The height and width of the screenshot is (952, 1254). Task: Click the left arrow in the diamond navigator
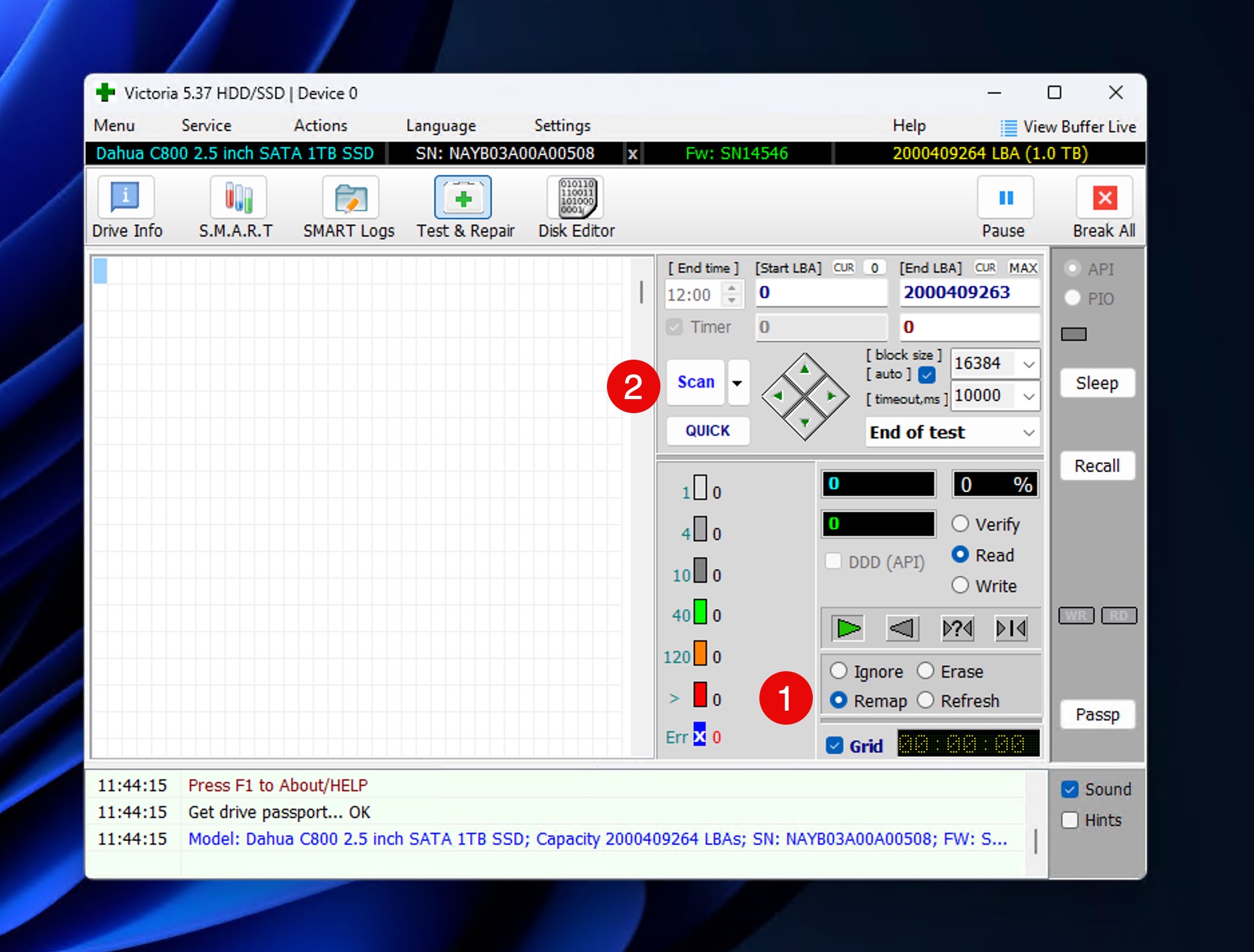click(777, 396)
